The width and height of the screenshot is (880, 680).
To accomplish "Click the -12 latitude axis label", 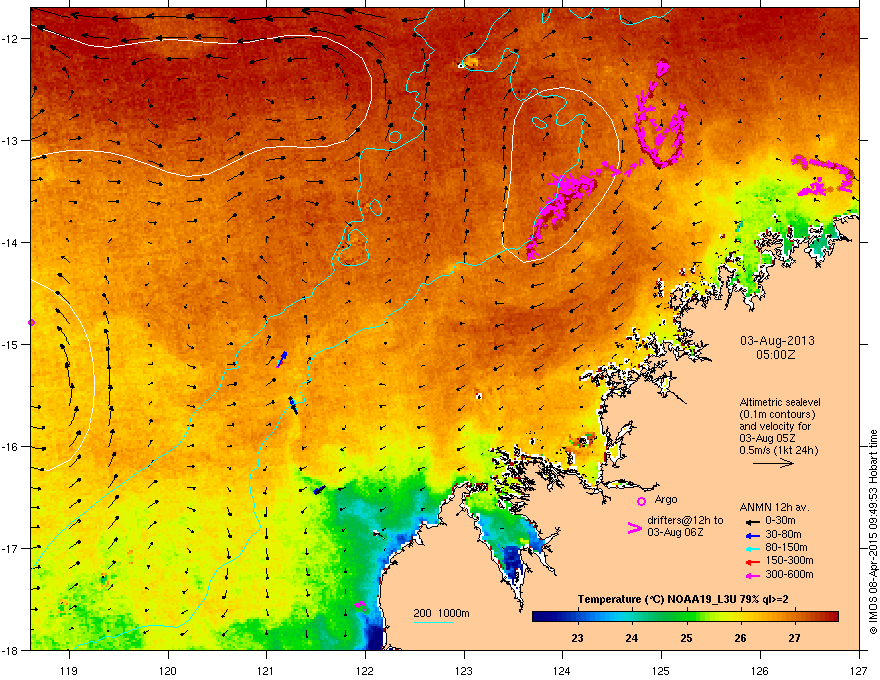I will click(10, 39).
